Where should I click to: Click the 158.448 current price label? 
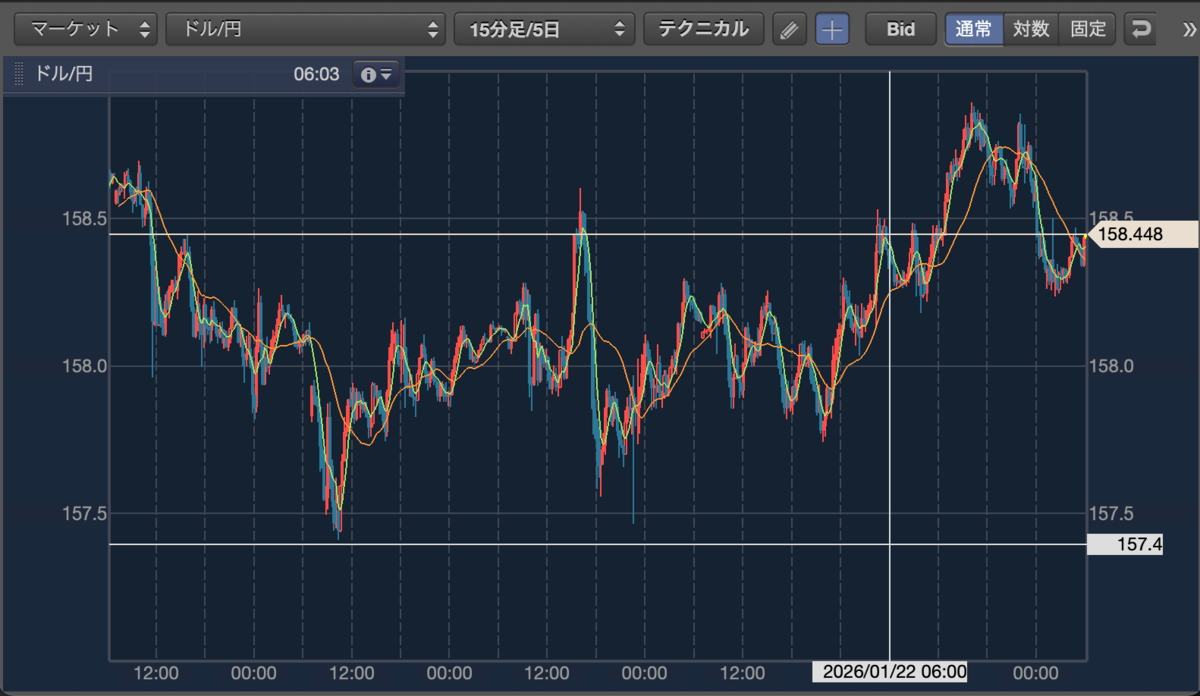tap(1143, 235)
